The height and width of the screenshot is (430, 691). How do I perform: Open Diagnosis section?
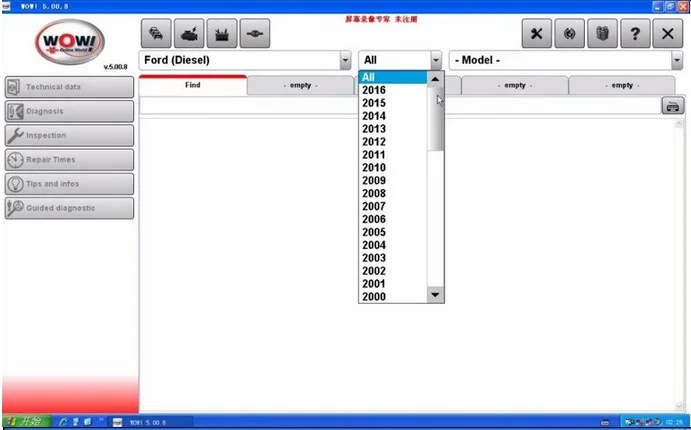69,111
